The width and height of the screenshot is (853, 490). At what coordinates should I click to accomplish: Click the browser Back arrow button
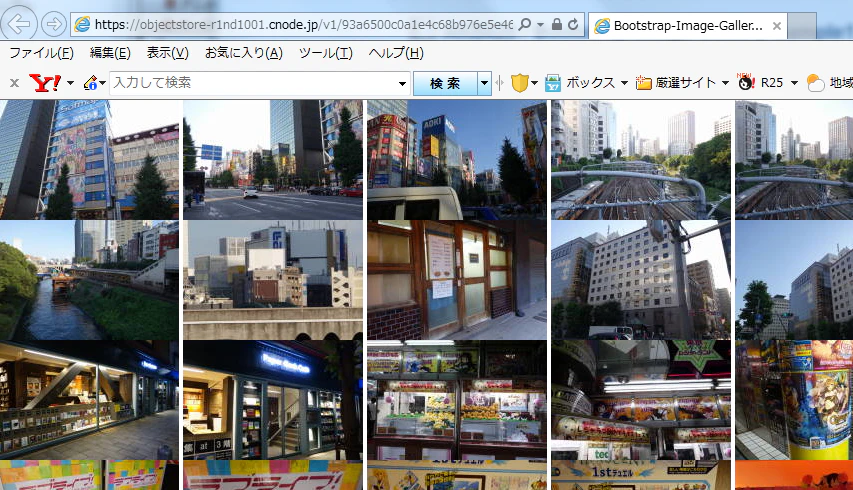[20, 23]
